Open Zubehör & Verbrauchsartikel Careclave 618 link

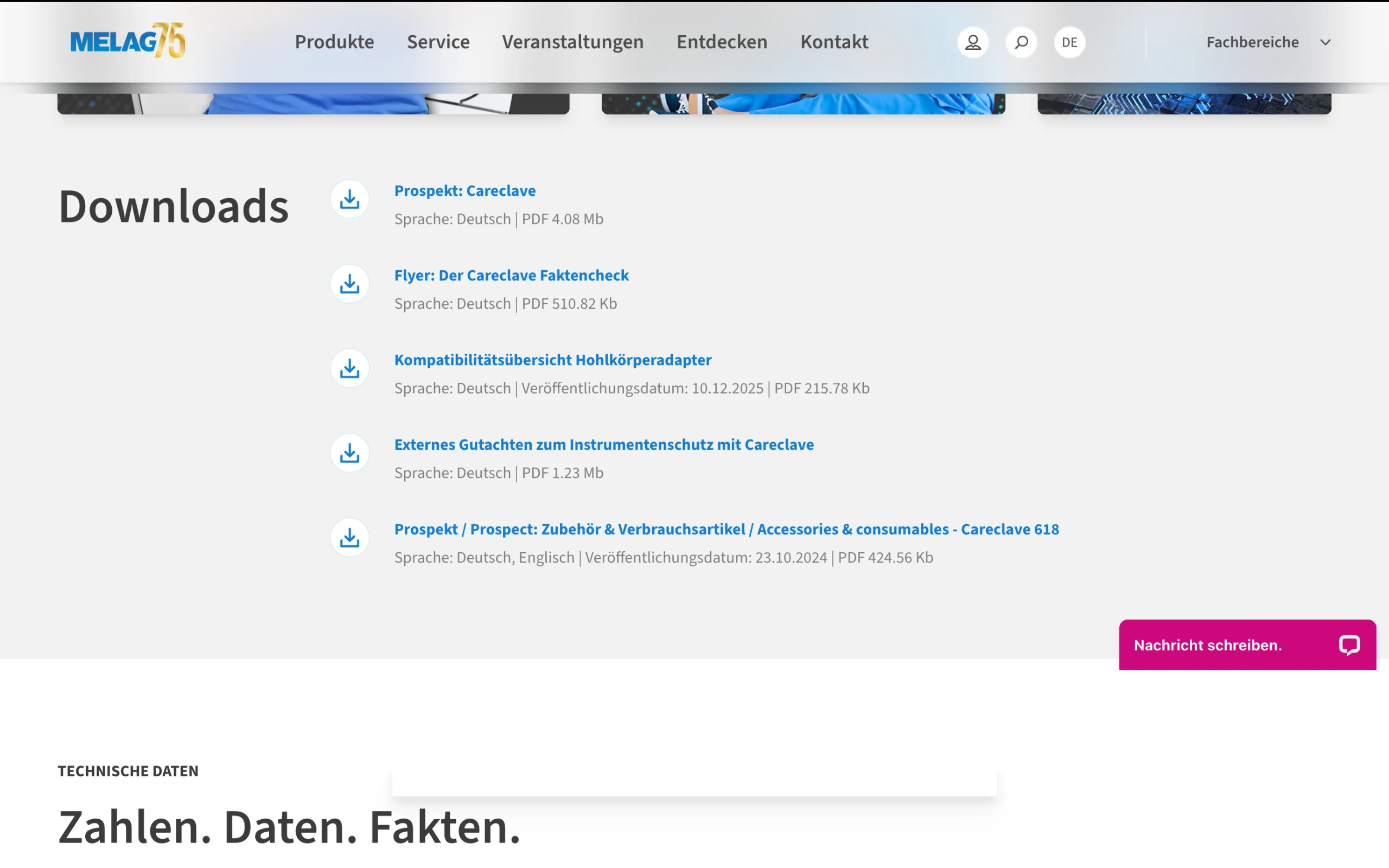pos(727,529)
